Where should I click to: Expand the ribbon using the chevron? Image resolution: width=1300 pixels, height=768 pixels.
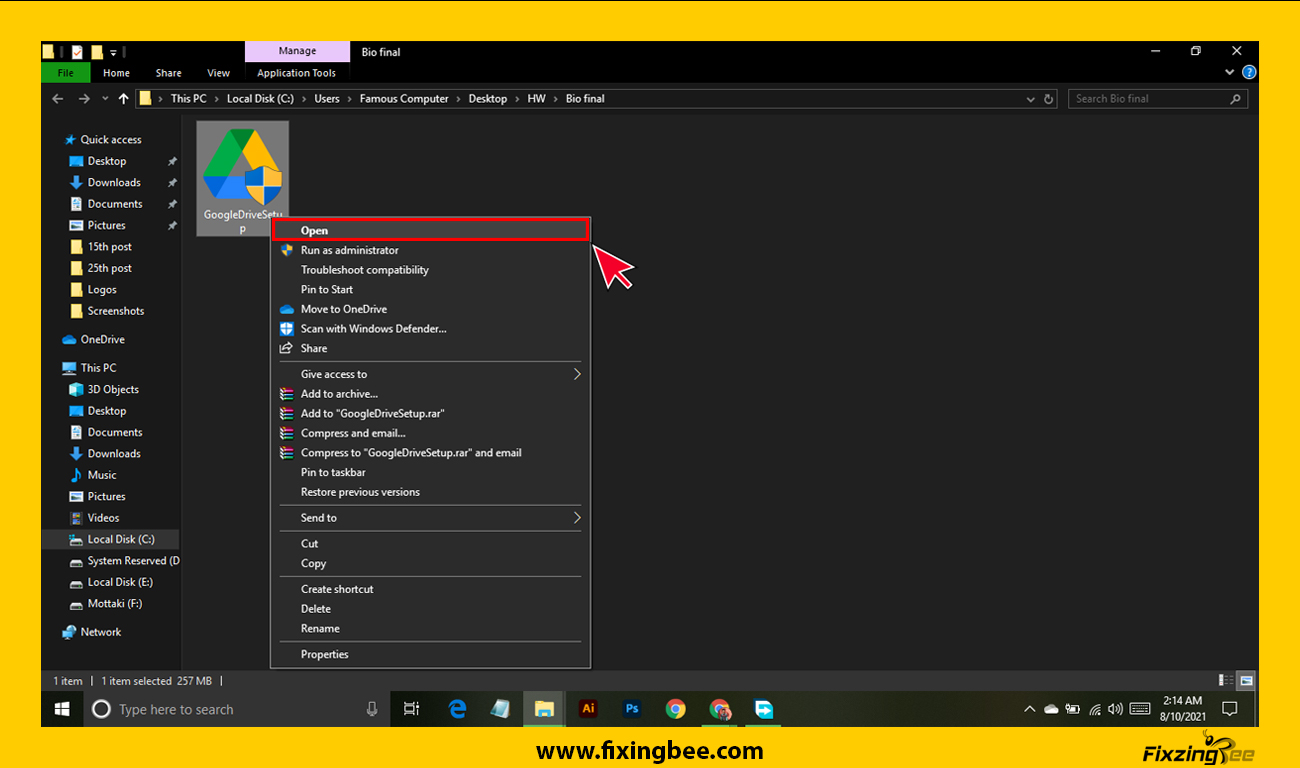pos(1230,73)
